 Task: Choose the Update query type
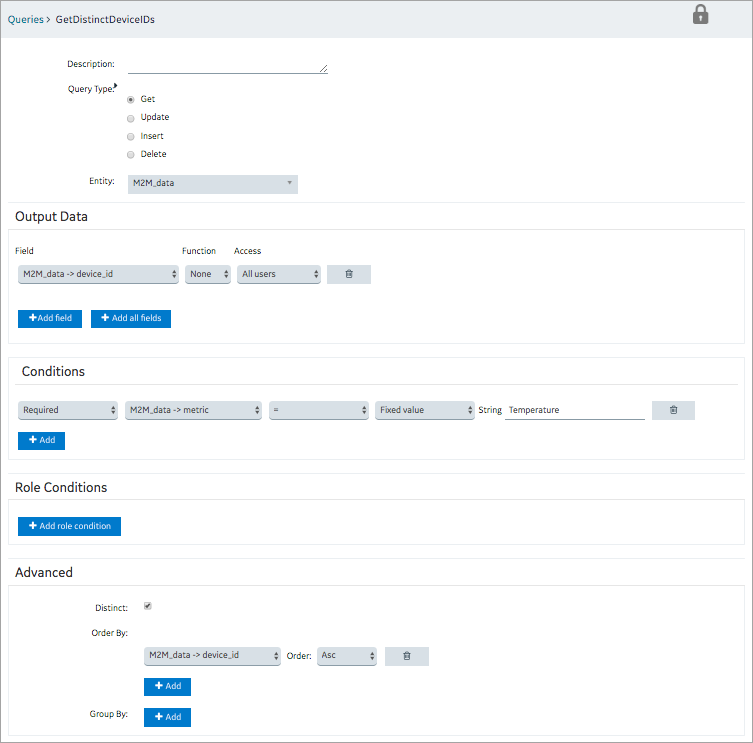[x=131, y=118]
